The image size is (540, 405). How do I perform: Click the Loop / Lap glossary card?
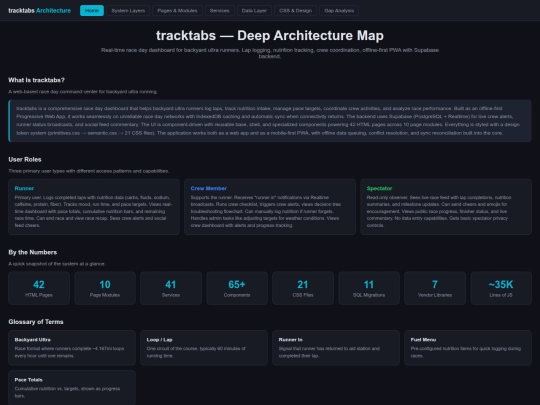[x=204, y=348]
